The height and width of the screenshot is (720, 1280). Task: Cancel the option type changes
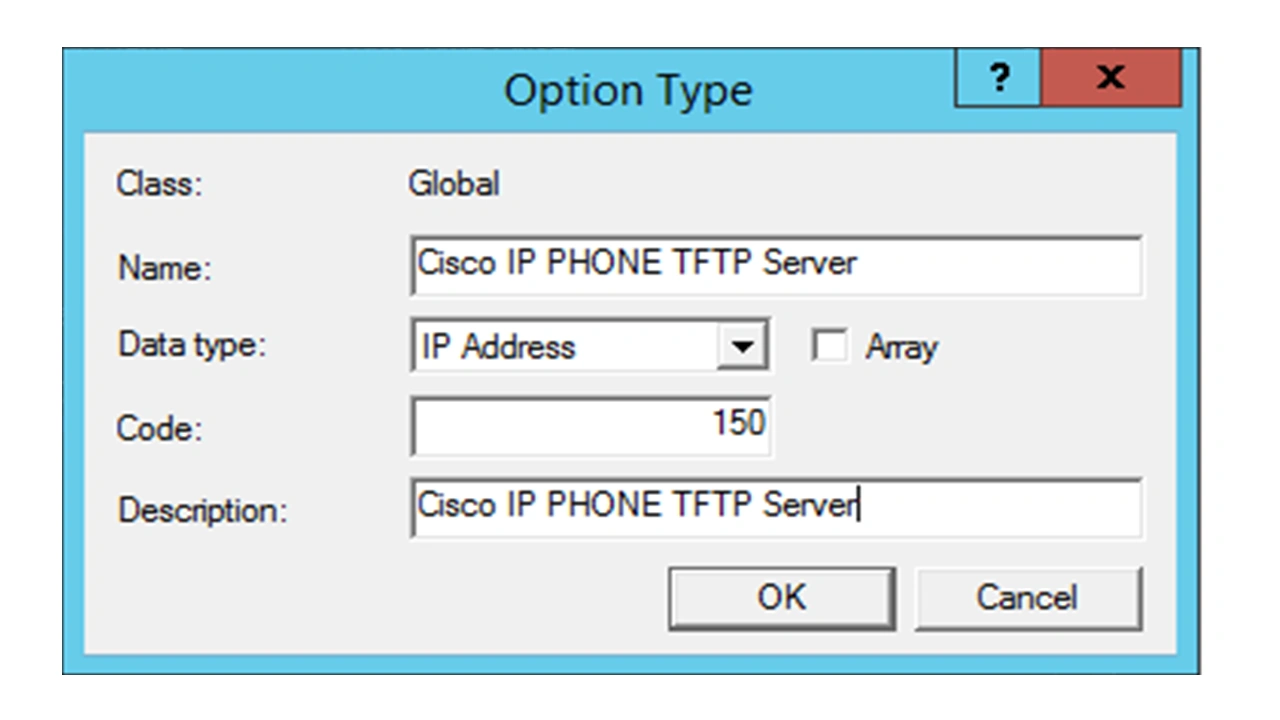click(x=1027, y=598)
